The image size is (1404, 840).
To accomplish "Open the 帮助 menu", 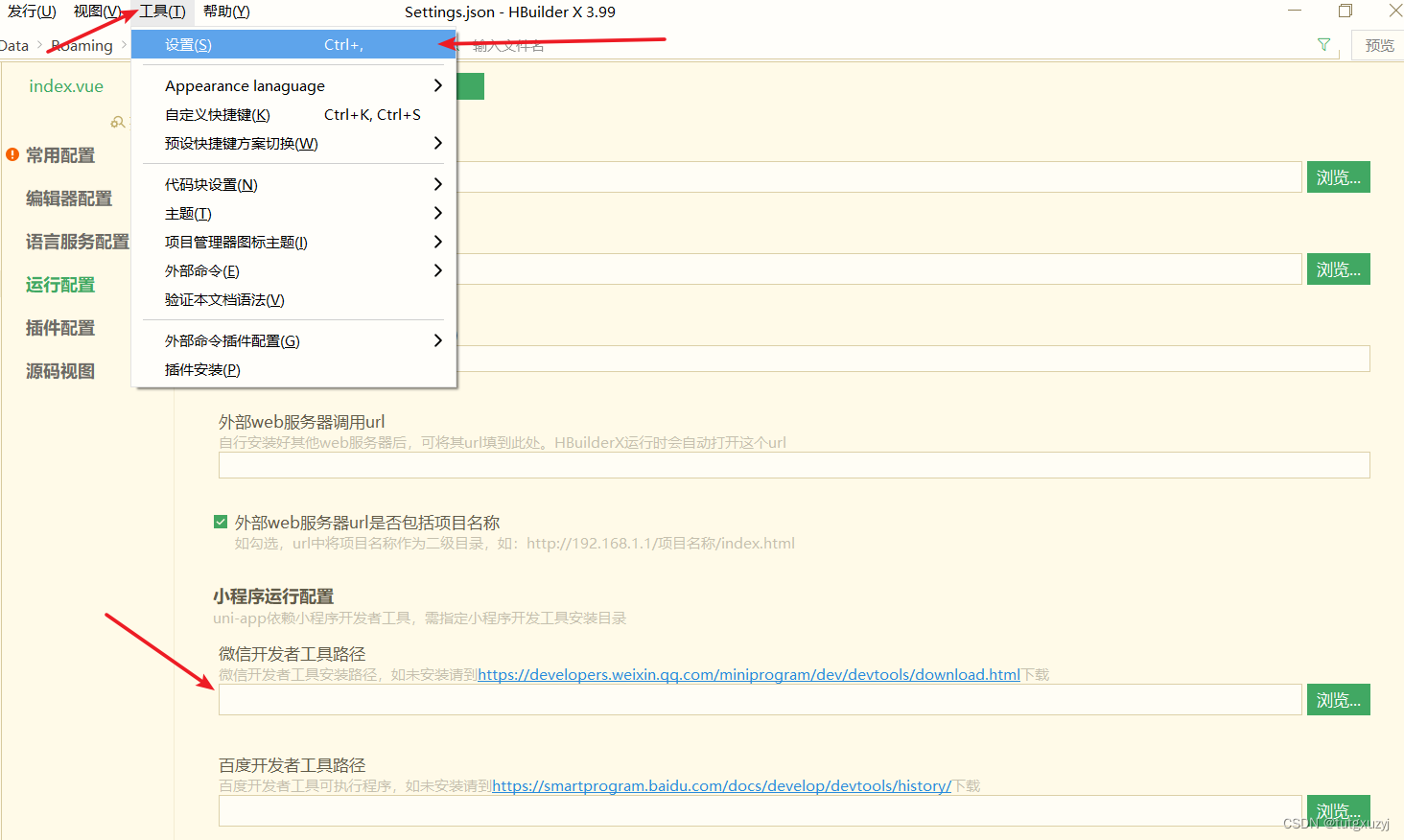I will click(x=226, y=12).
